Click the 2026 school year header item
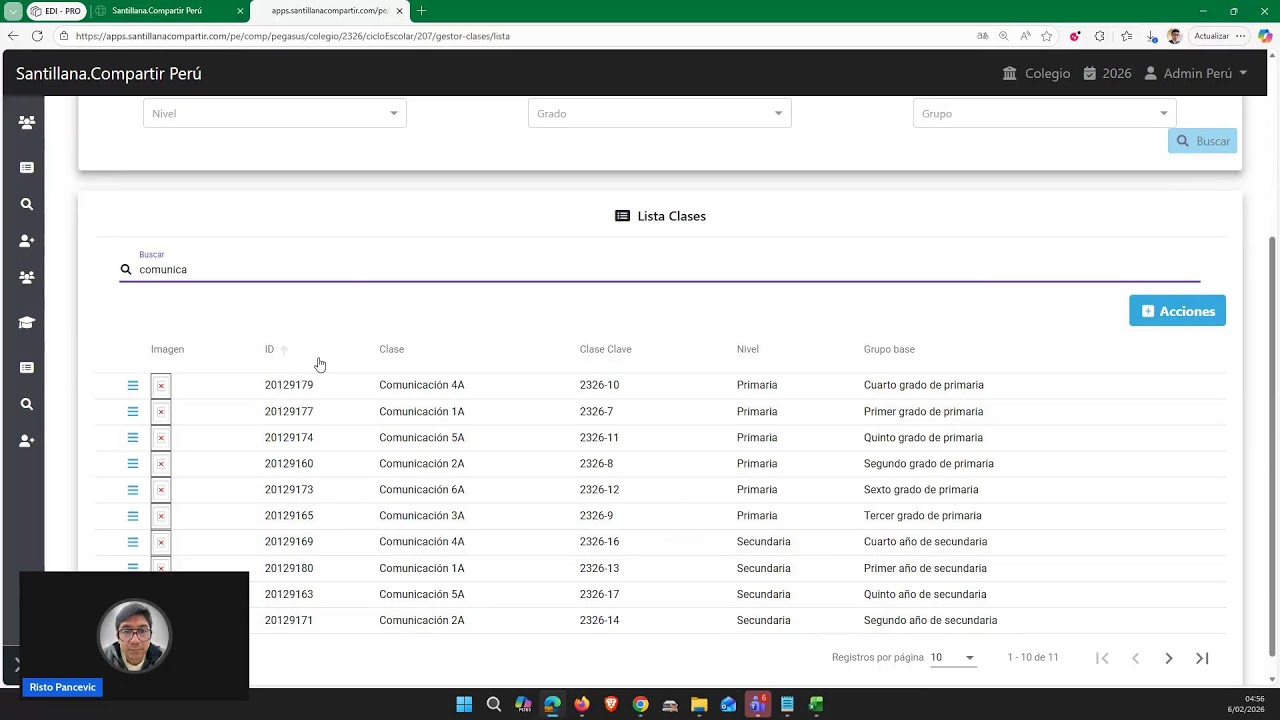 (1107, 73)
